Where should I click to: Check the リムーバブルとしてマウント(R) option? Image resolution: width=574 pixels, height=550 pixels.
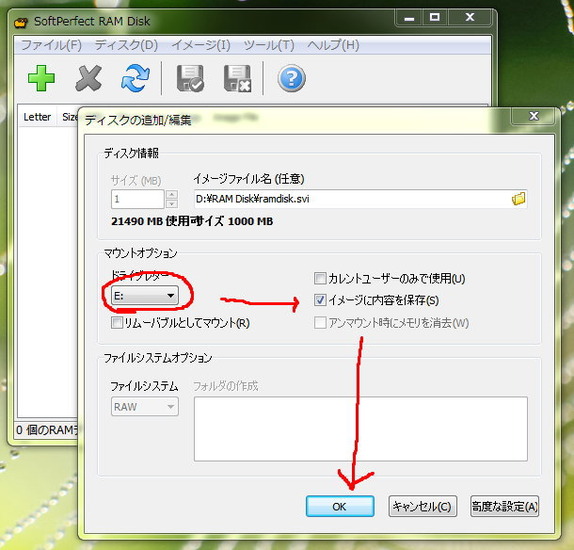(117, 323)
